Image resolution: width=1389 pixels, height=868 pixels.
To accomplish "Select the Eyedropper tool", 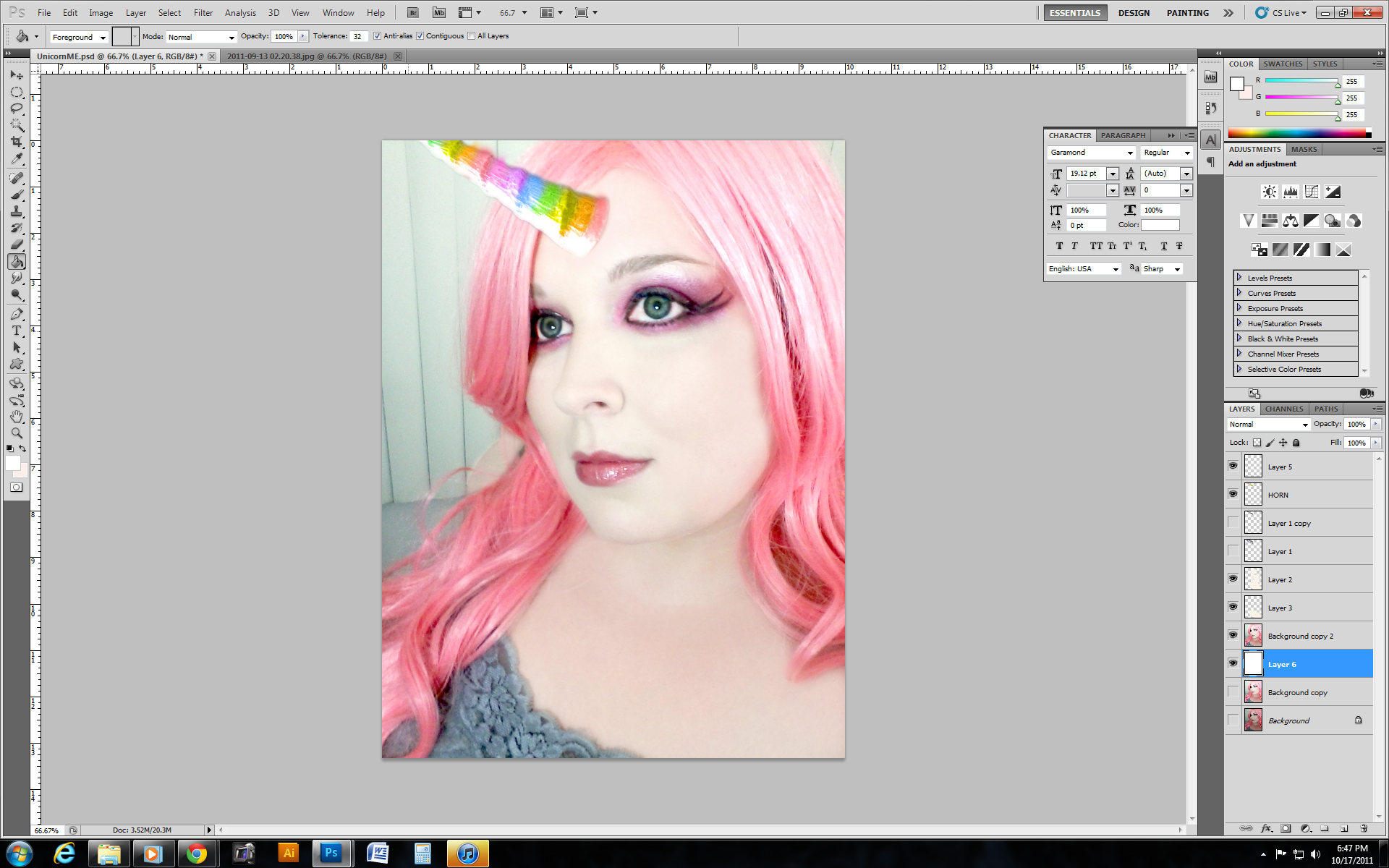I will click(x=17, y=158).
